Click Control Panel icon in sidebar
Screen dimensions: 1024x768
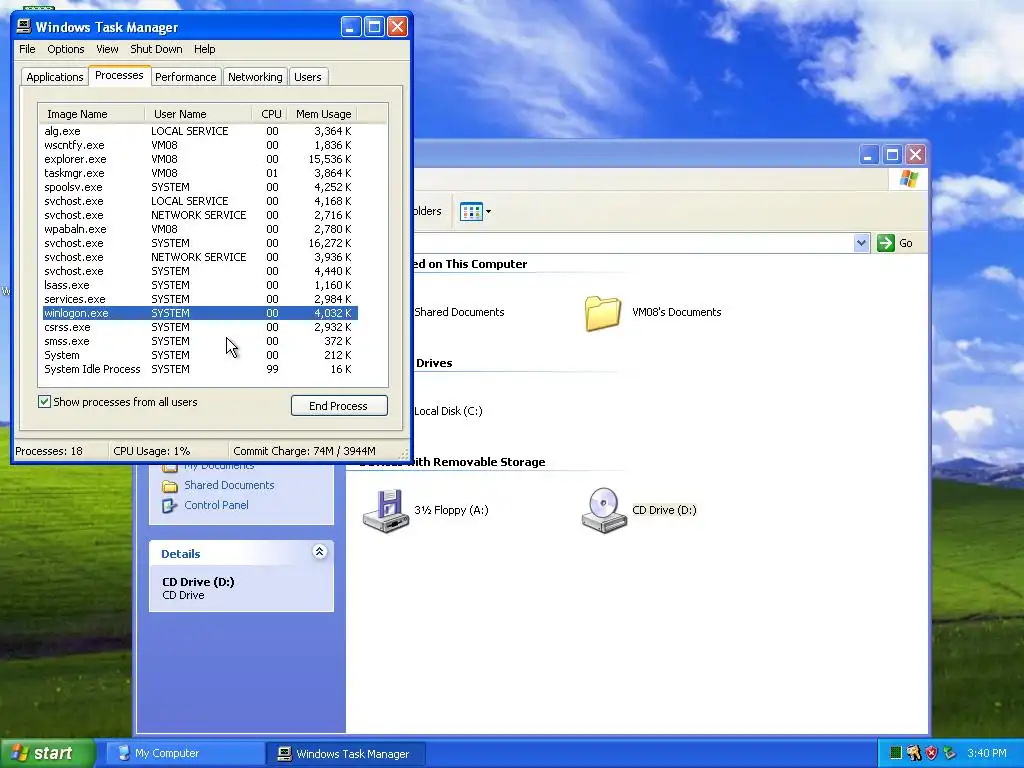point(170,505)
